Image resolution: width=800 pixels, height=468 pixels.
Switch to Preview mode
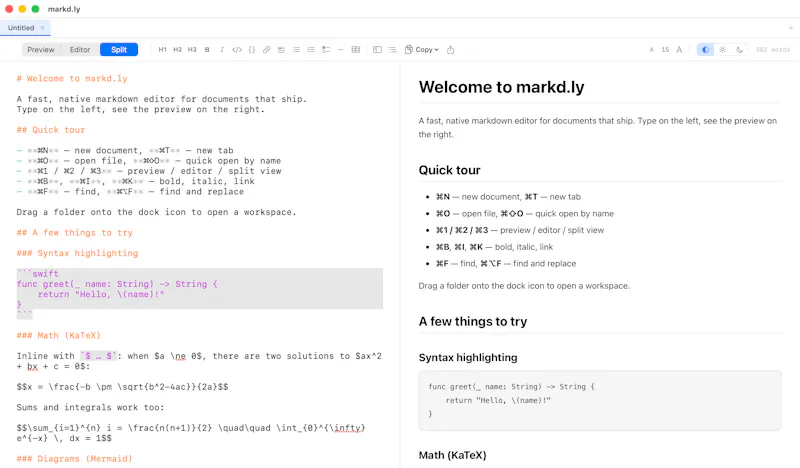tap(41, 50)
